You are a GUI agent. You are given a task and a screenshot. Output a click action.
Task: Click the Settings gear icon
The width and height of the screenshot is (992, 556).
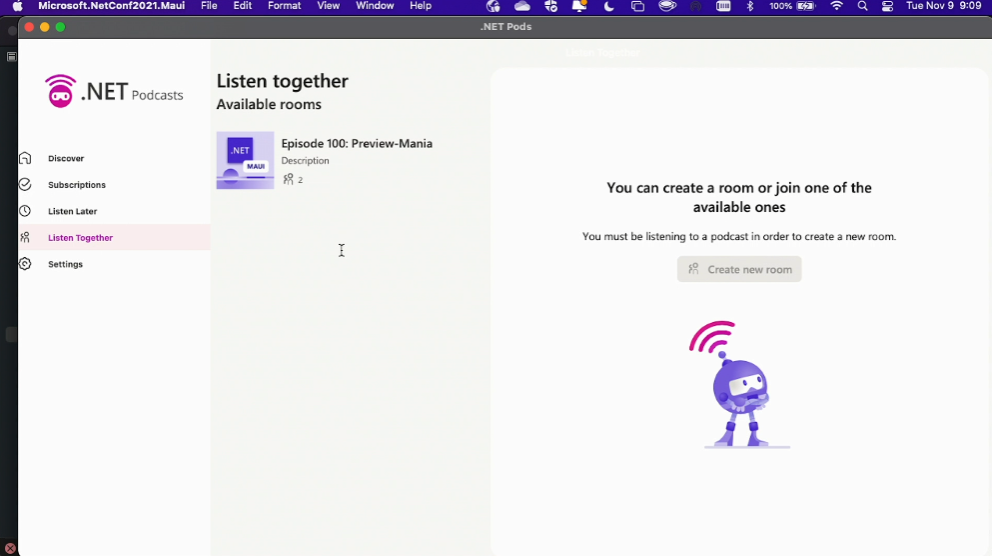click(25, 264)
